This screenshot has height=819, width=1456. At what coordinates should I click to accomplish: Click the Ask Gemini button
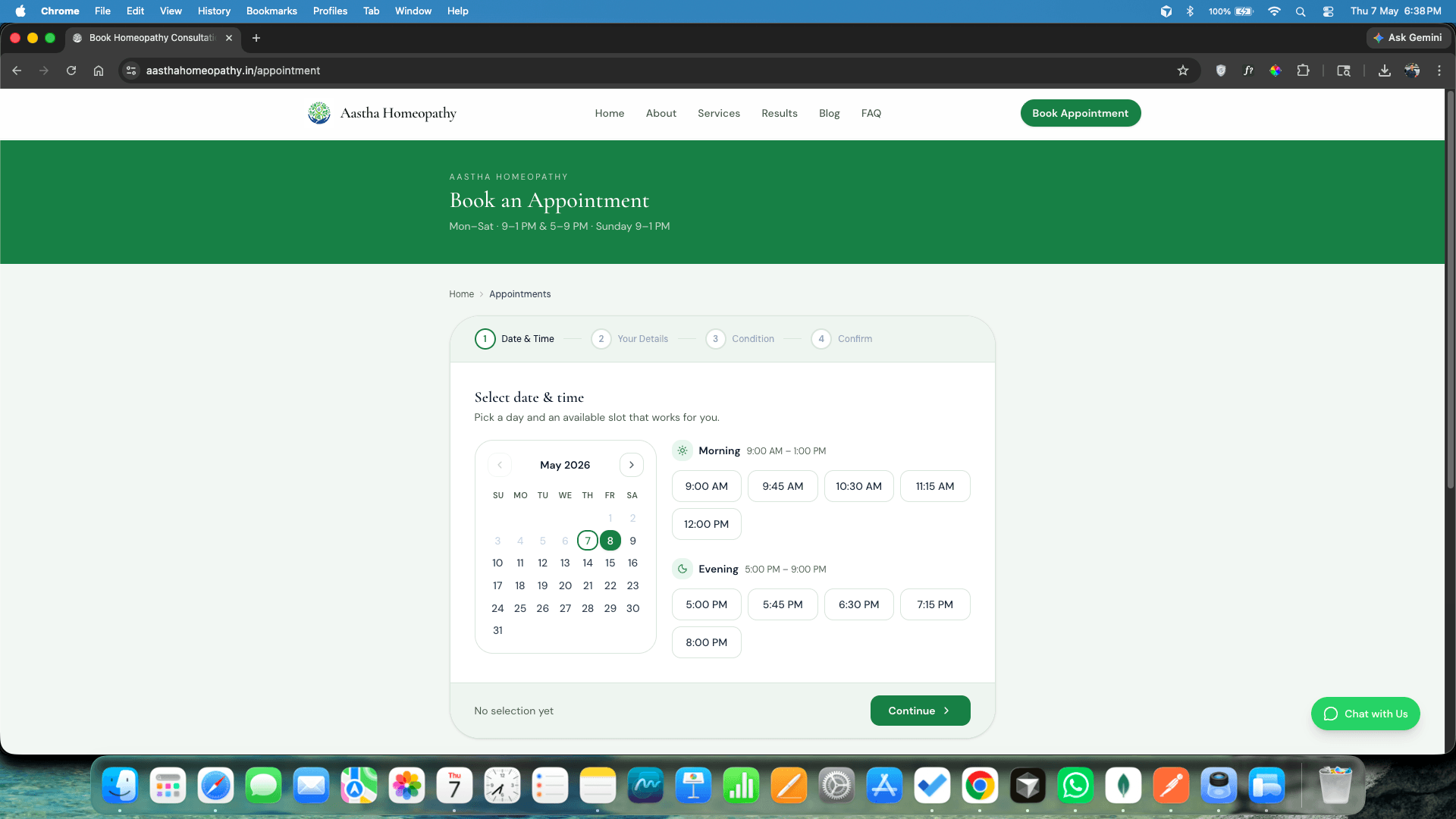1408,38
